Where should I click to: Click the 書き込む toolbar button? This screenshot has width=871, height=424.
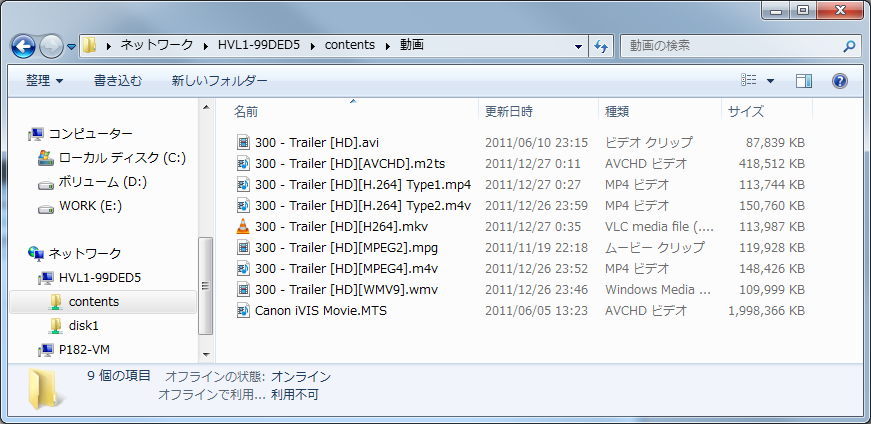click(x=118, y=81)
